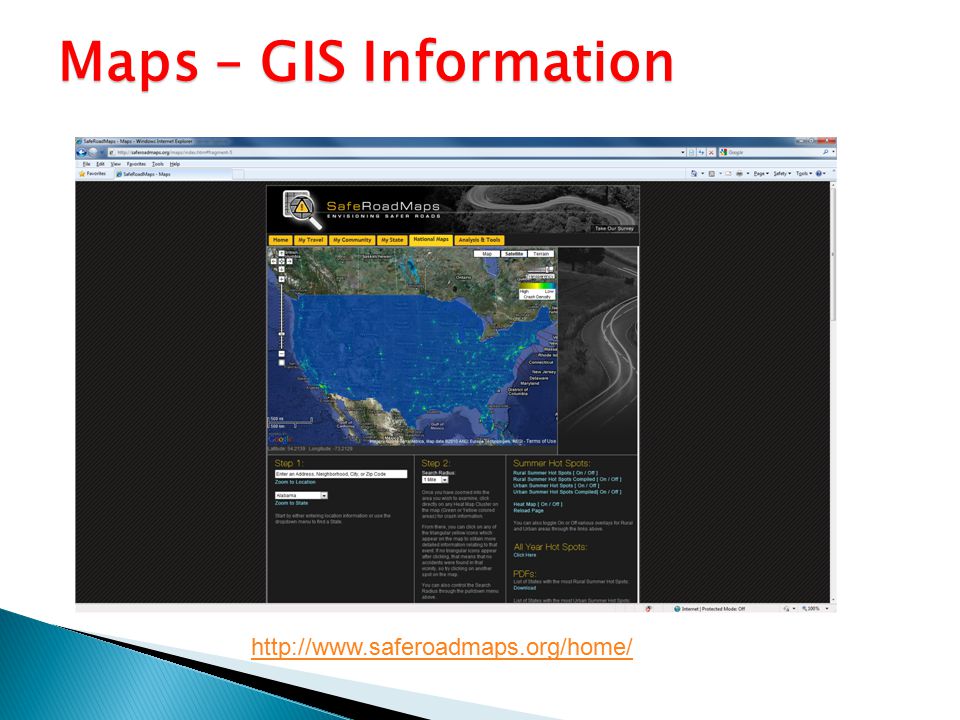The width and height of the screenshot is (960, 720).
Task: Open the Page dropdown in command bar
Action: [x=761, y=174]
